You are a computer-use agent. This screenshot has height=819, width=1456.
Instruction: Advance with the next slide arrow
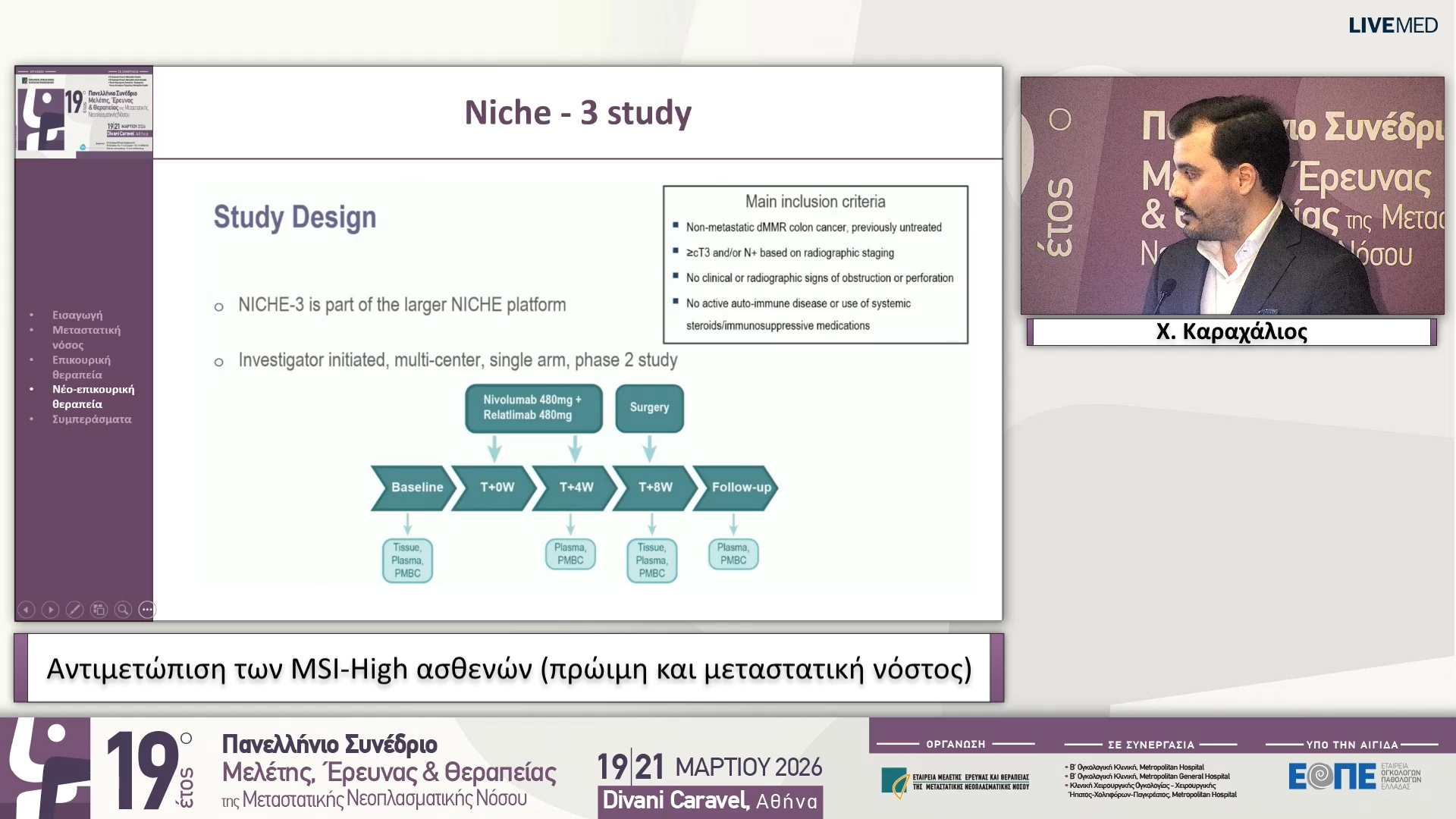(51, 610)
